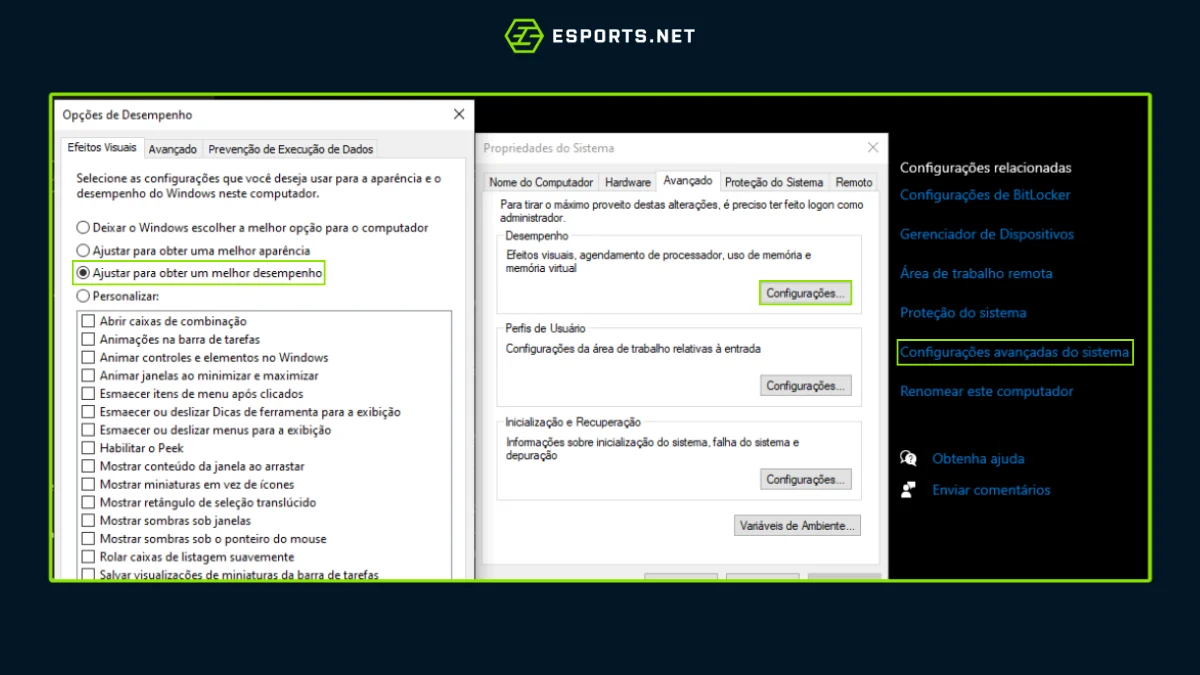Switch to the Hardware tab
Viewport: 1200px width, 675px height.
627,182
